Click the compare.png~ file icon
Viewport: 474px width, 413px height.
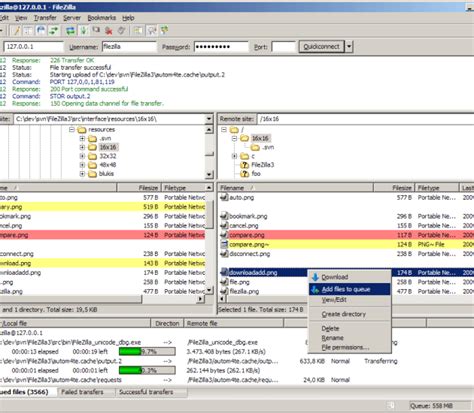pyautogui.click(x=224, y=245)
